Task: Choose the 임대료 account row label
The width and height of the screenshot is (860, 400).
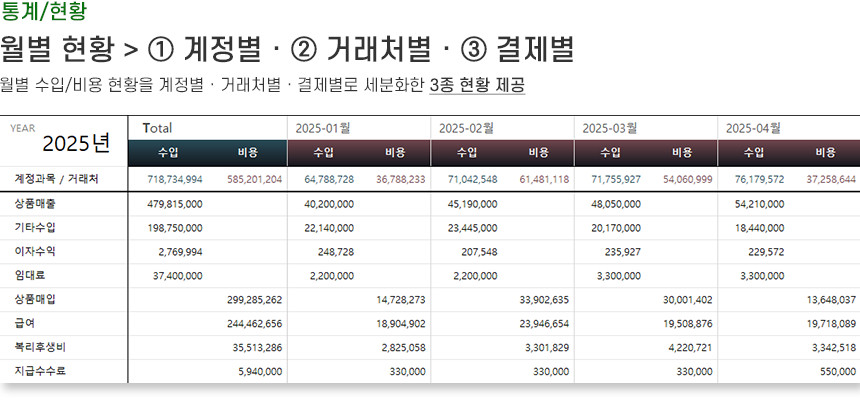Action: coord(28,275)
